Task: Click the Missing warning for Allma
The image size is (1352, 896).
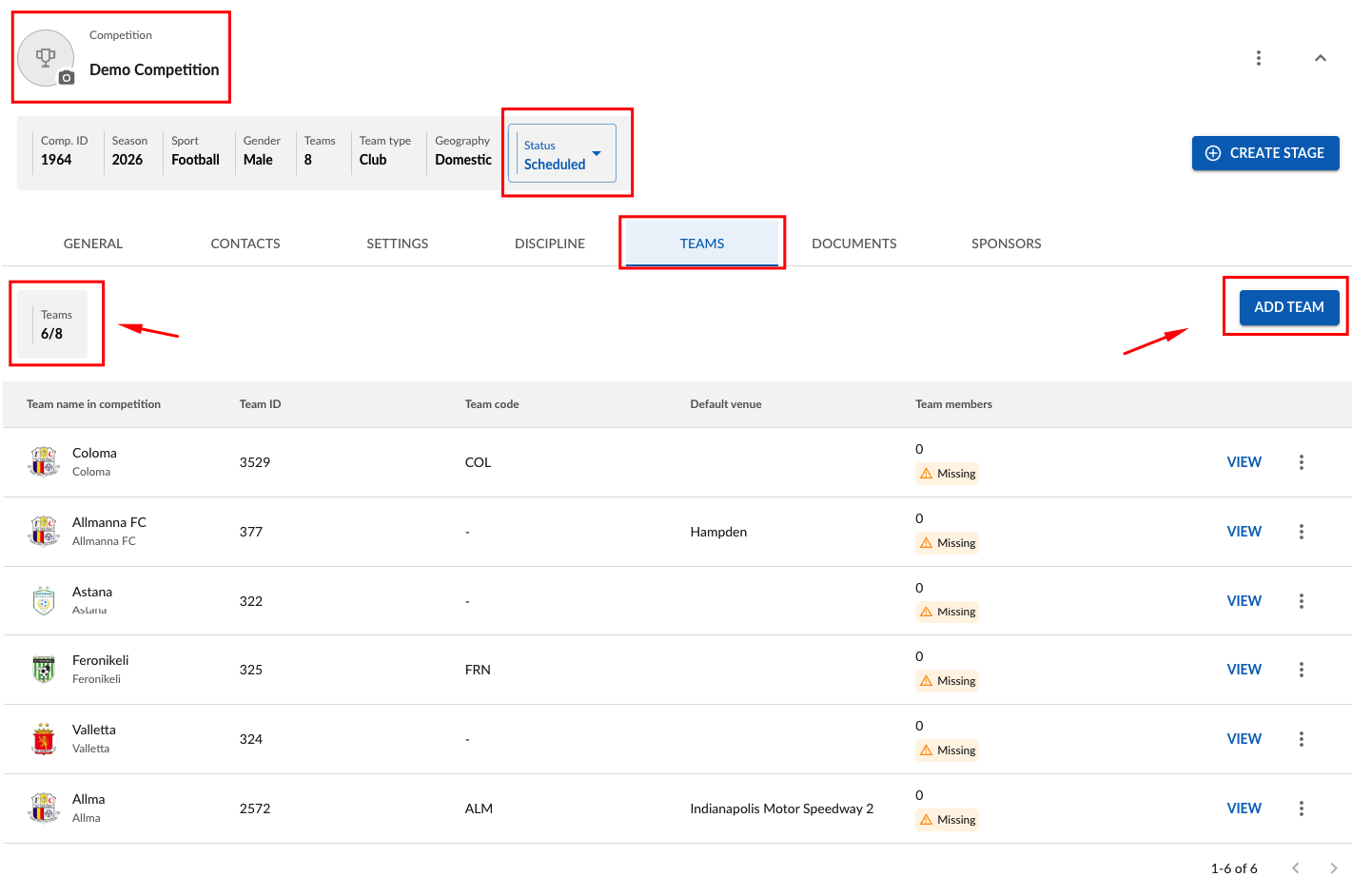Action: tap(948, 820)
